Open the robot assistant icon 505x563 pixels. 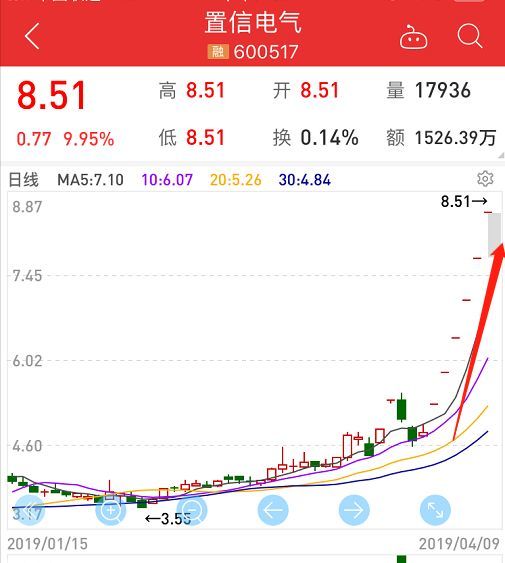(x=413, y=37)
